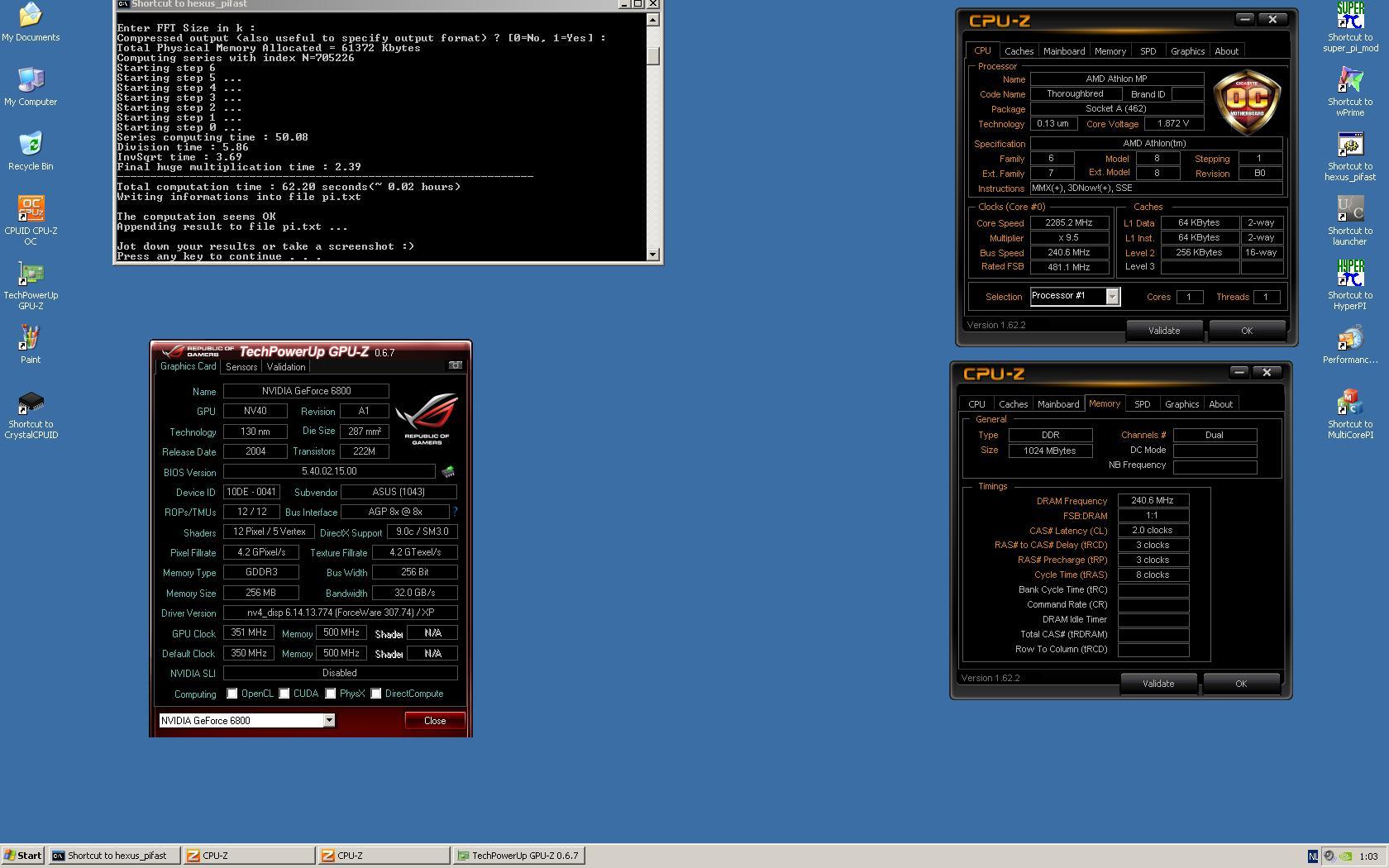Click OK in lower CPU-Z memory window
This screenshot has width=1389, height=868.
click(x=1241, y=684)
